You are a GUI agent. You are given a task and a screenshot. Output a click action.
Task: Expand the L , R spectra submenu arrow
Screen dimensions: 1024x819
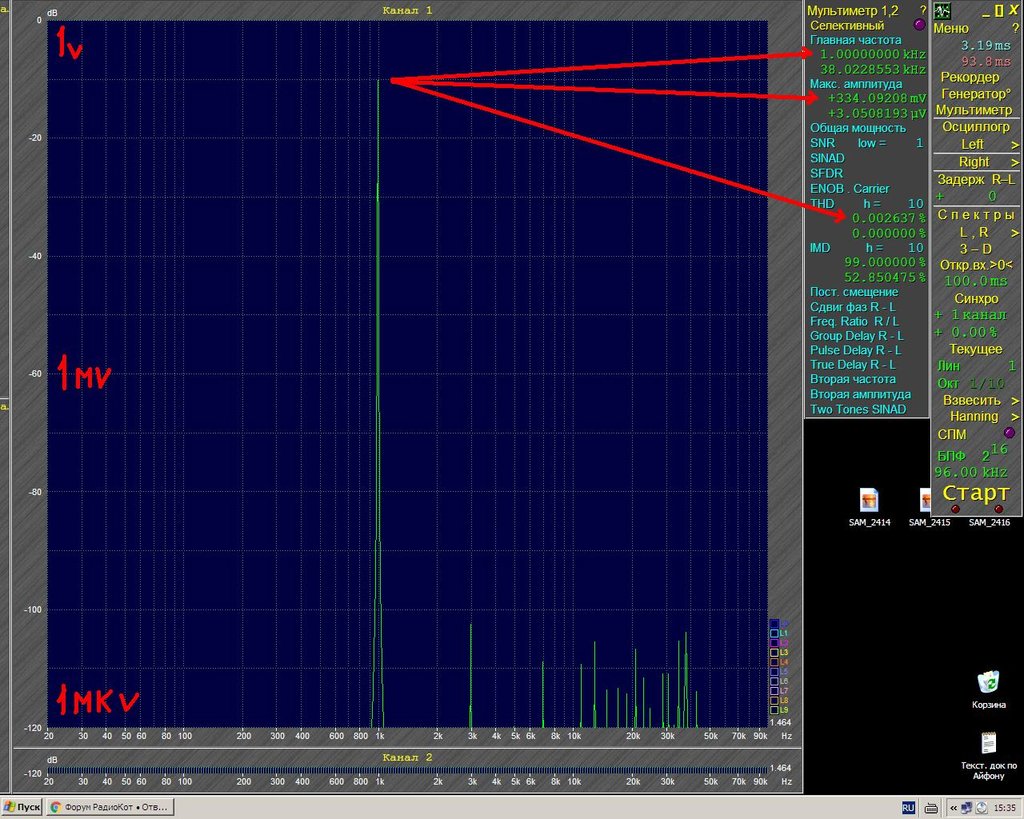click(1015, 233)
